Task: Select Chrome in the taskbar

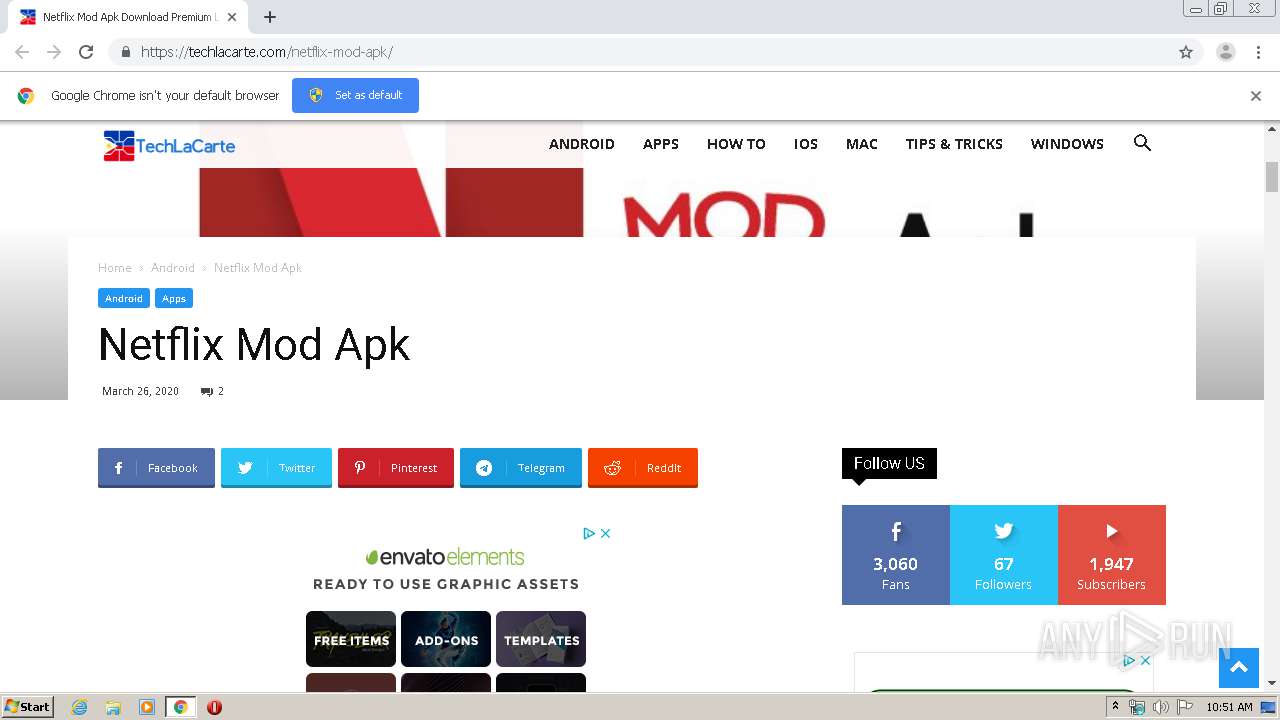Action: [x=180, y=707]
